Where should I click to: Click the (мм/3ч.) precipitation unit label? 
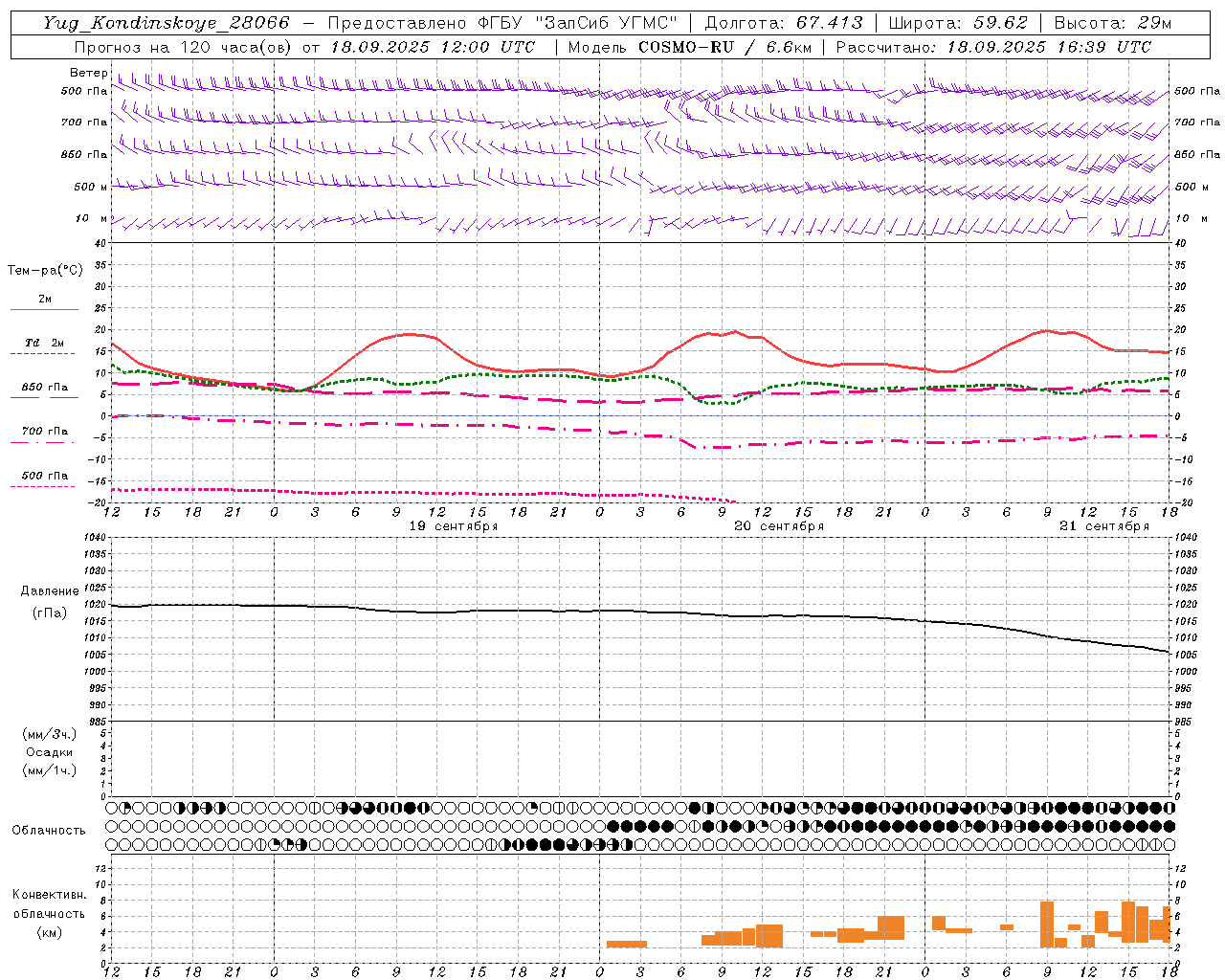click(50, 734)
